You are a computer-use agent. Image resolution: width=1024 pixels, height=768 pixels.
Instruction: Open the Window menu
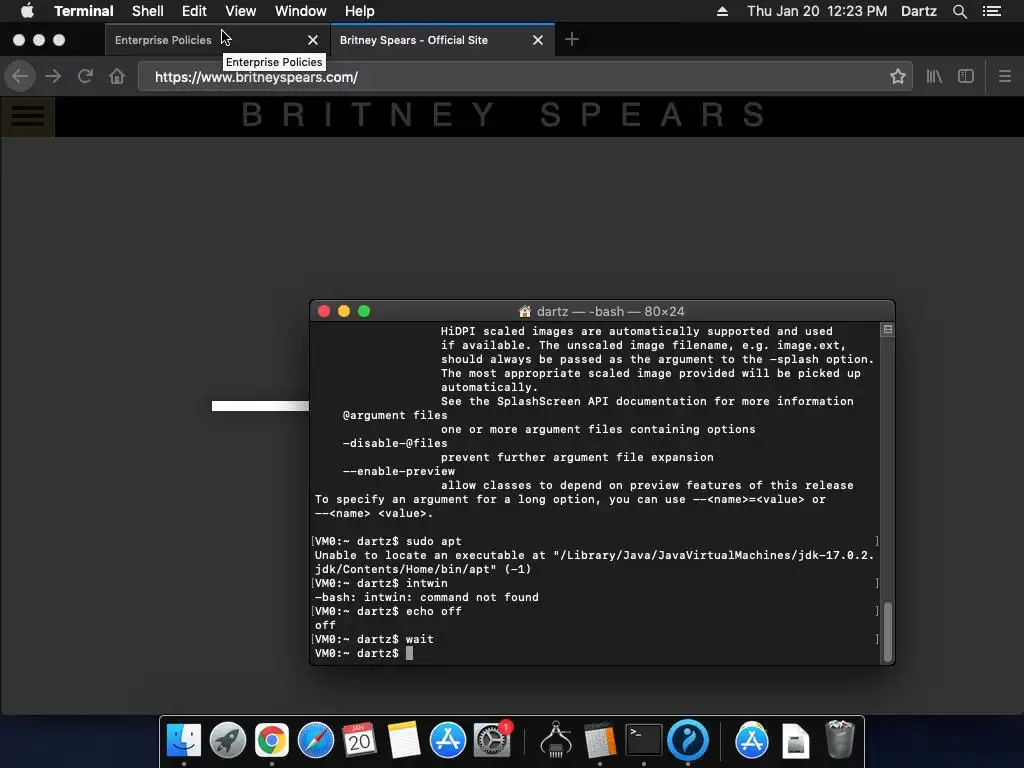click(x=300, y=11)
